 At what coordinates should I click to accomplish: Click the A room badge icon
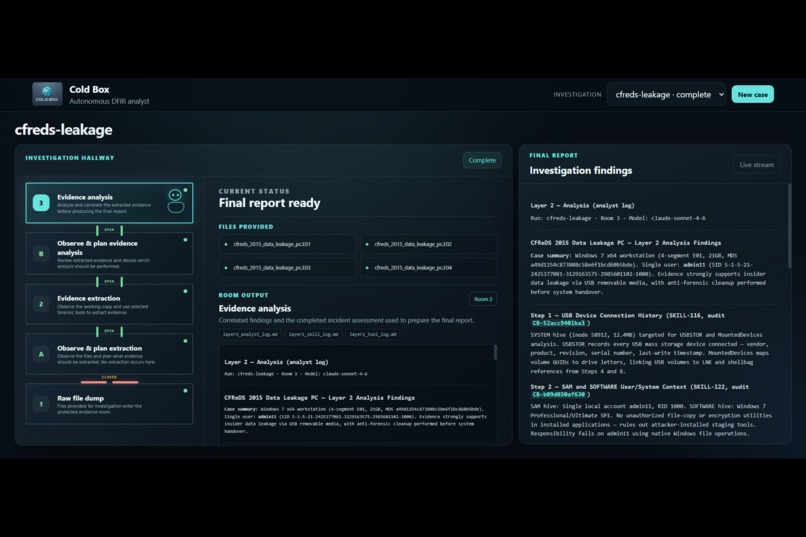coord(41,354)
